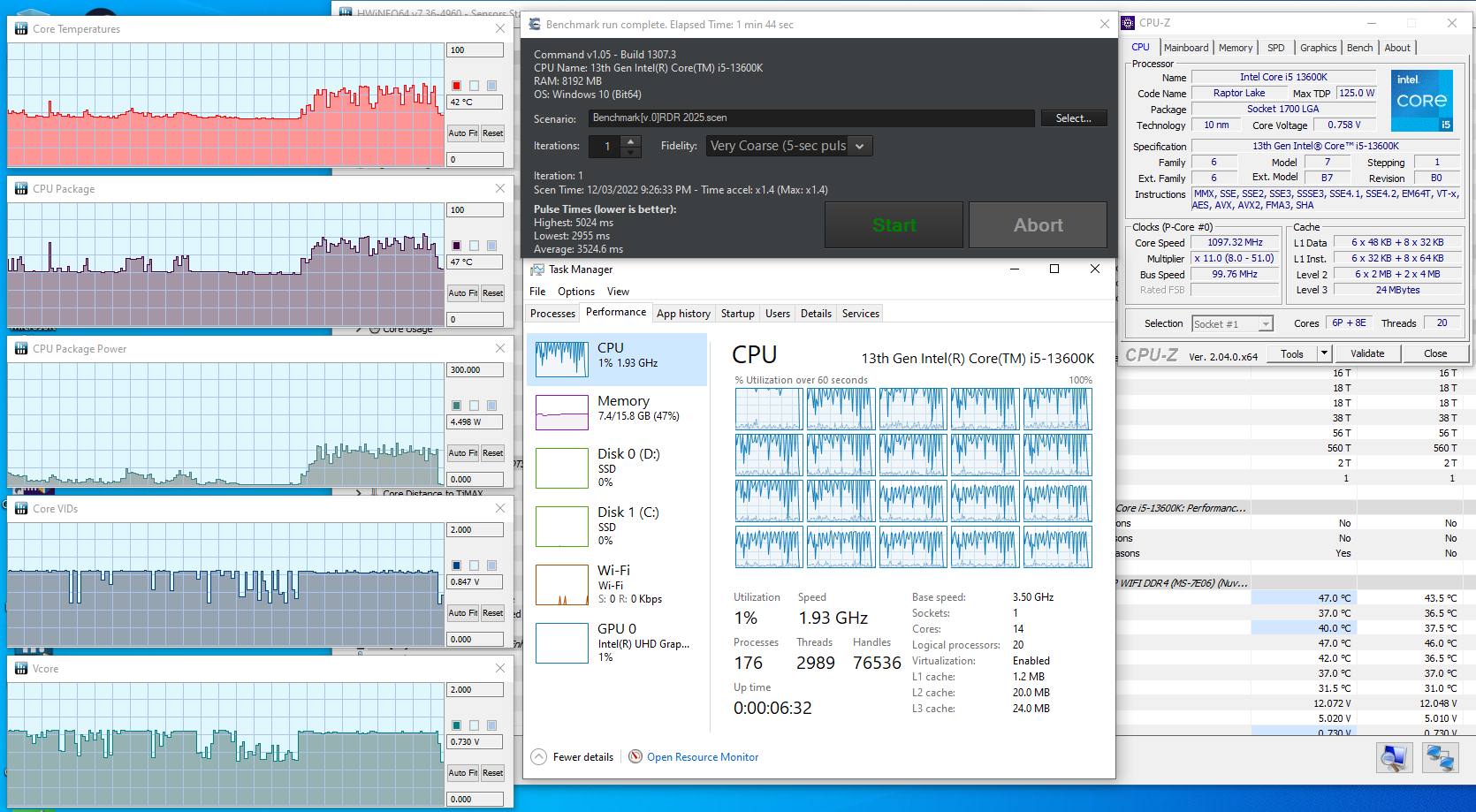The height and width of the screenshot is (812, 1476).
Task: Click the Resource Monitor gauge icon
Action: [x=635, y=756]
